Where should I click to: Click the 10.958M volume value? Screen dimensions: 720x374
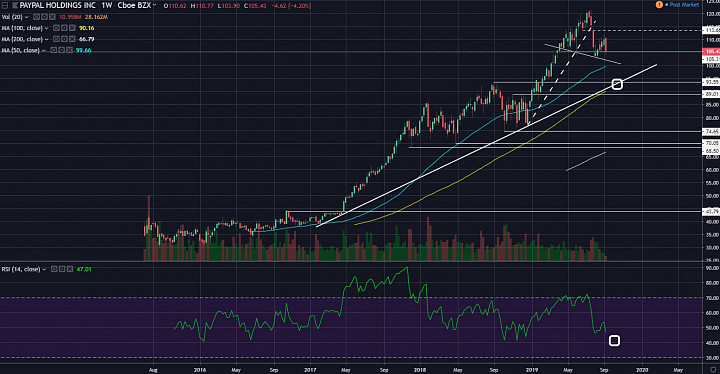(x=70, y=17)
